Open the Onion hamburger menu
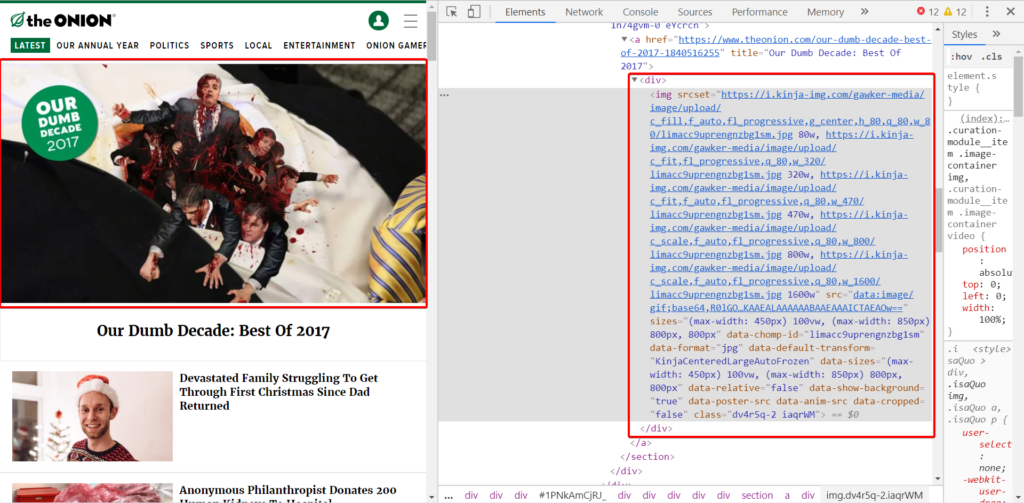 410,21
